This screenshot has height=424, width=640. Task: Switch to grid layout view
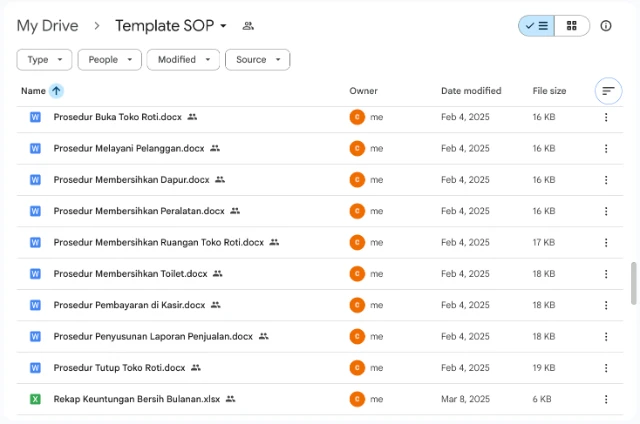572,26
